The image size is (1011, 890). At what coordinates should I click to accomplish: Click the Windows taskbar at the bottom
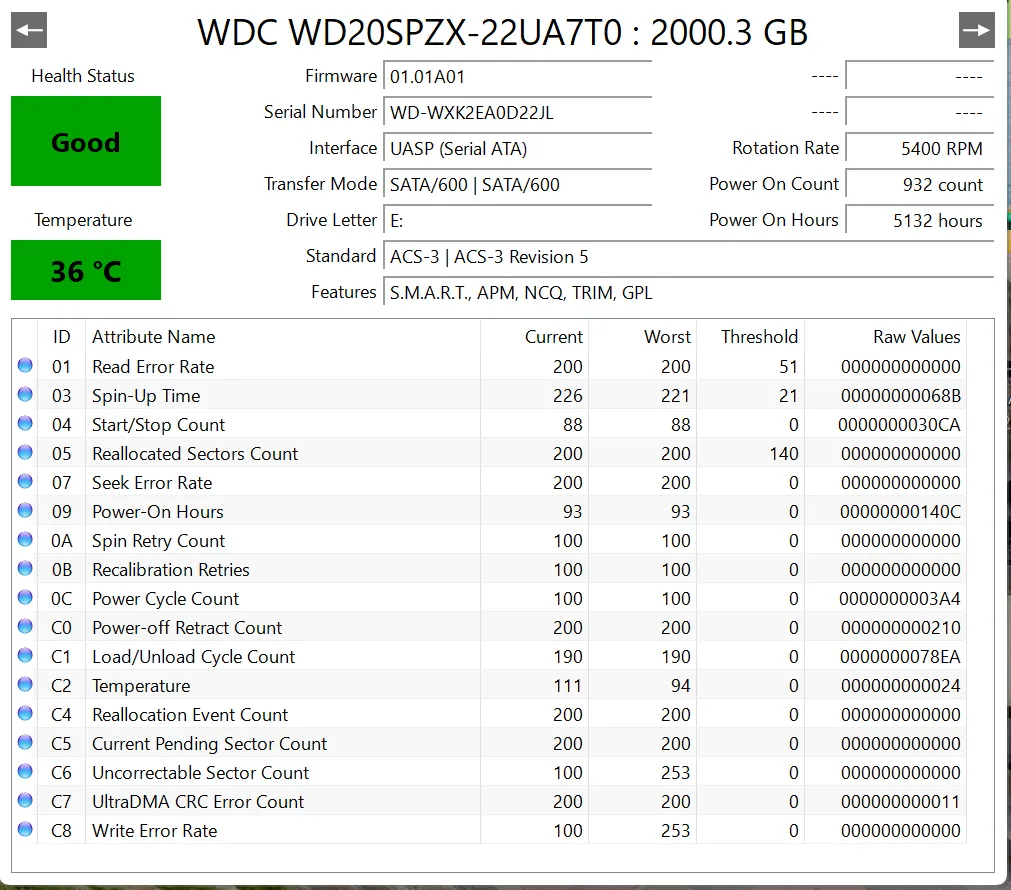505,884
